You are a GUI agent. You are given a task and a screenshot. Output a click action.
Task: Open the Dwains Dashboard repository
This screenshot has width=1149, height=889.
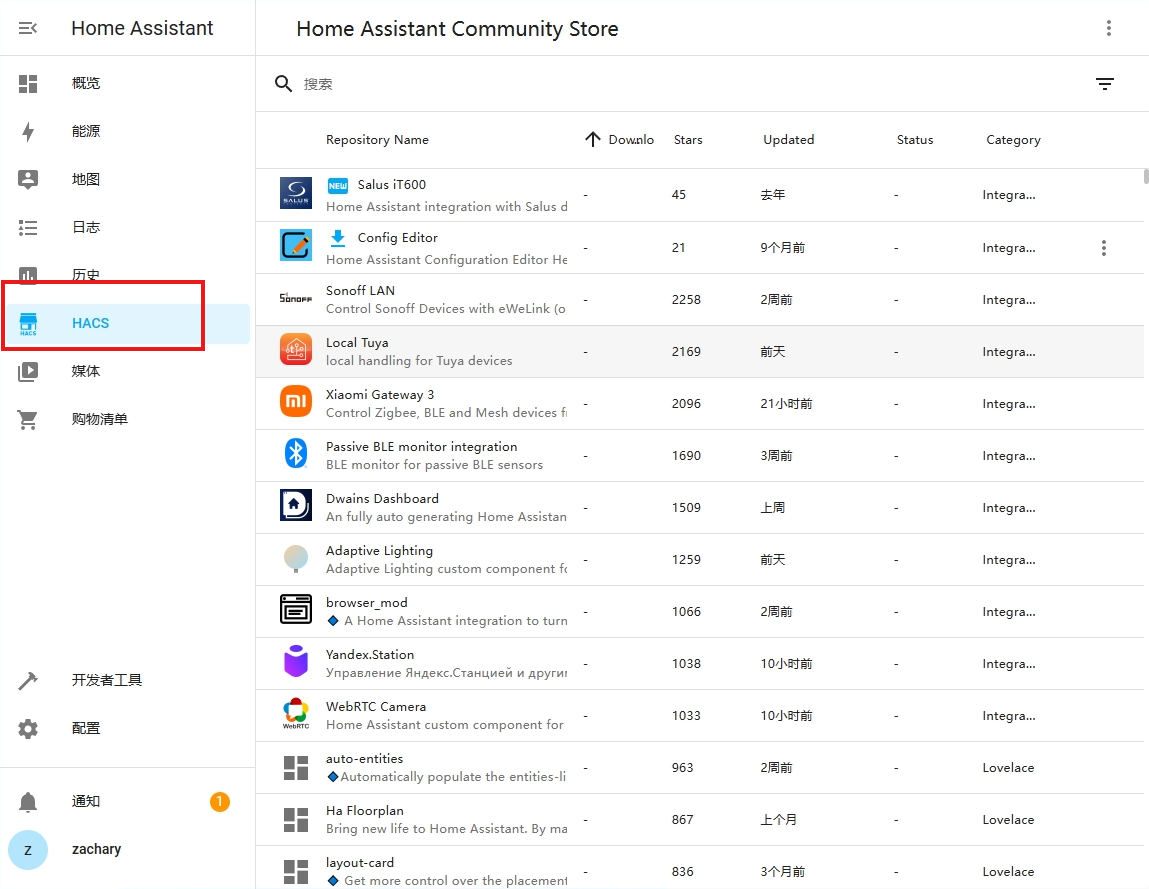pyautogui.click(x=382, y=498)
